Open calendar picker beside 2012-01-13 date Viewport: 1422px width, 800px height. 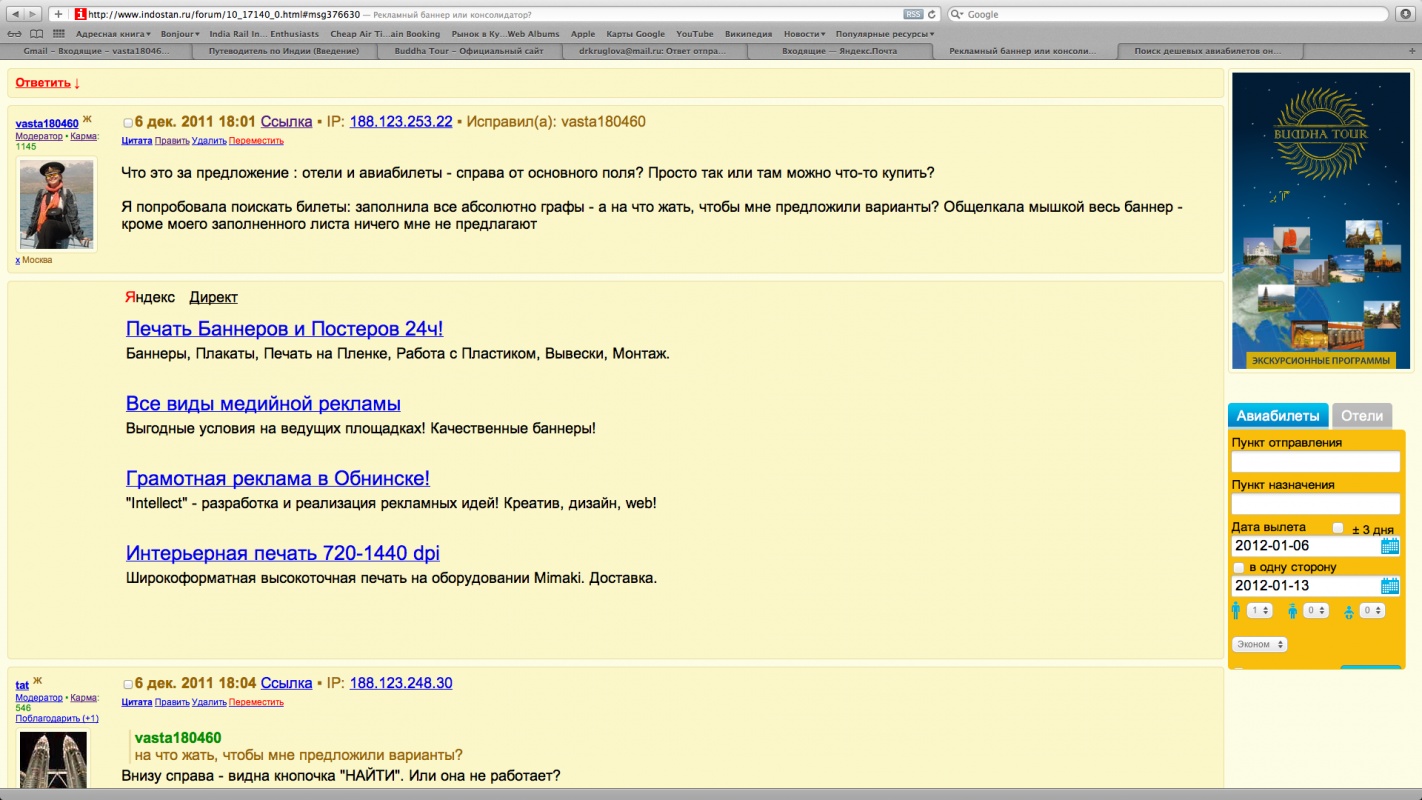click(x=1390, y=586)
